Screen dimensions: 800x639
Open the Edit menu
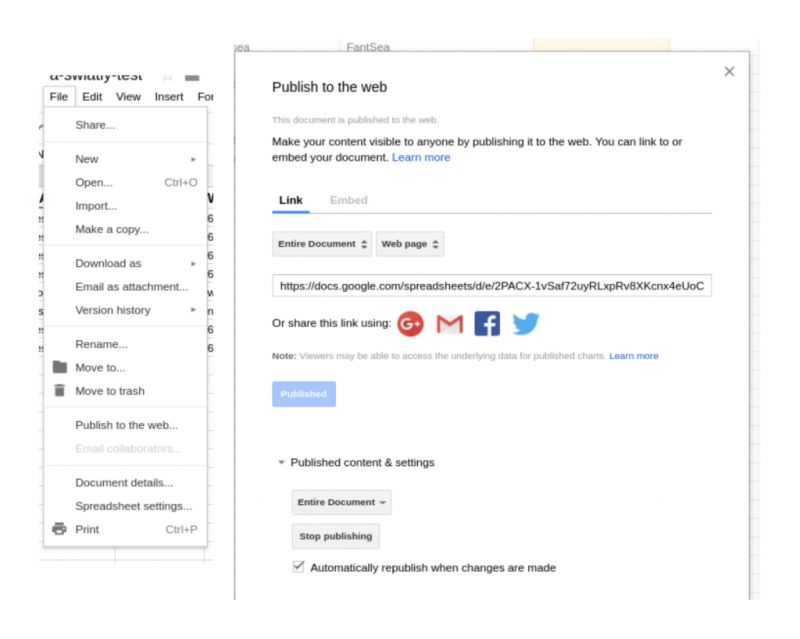point(90,97)
